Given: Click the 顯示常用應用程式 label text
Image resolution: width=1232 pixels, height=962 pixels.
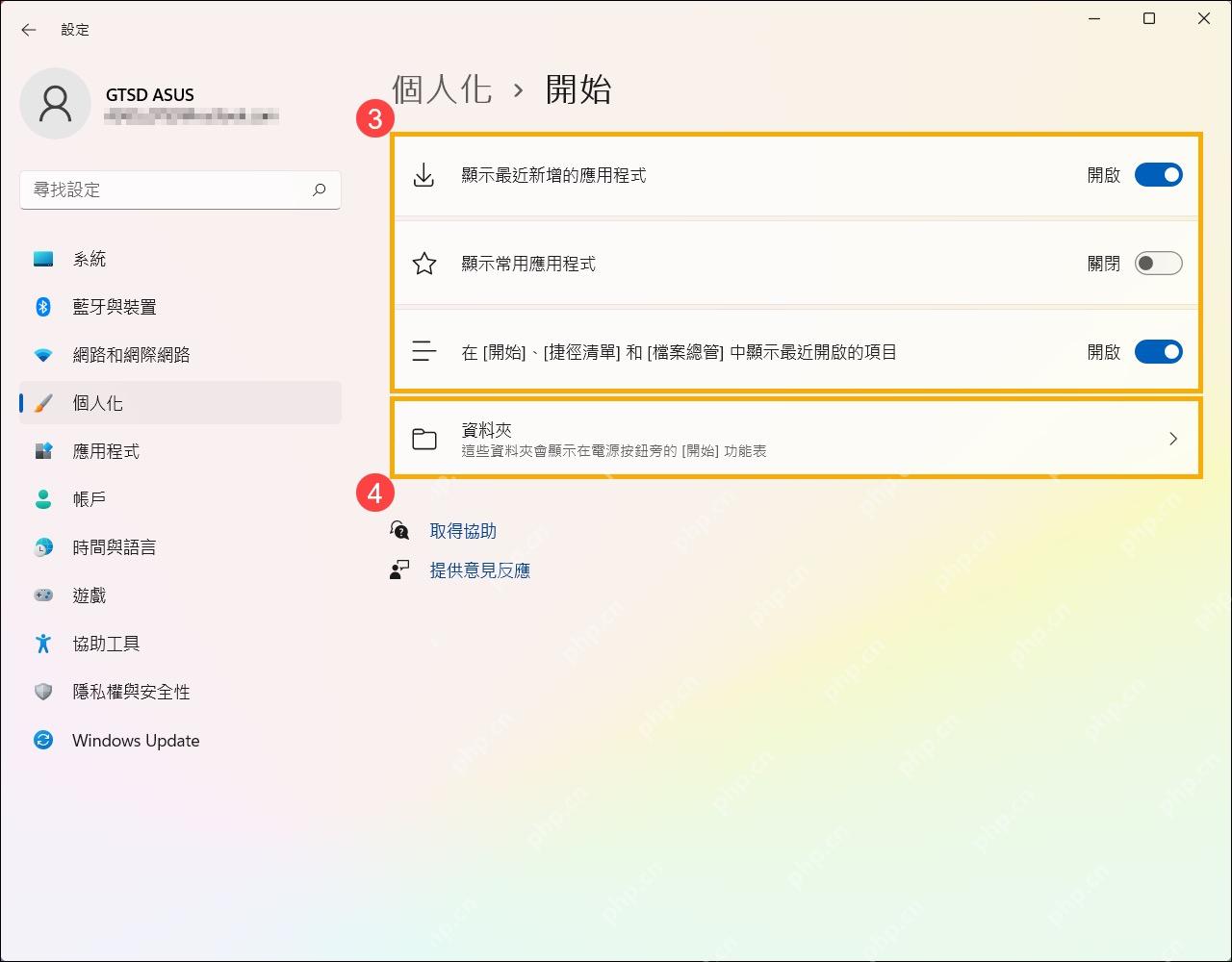Looking at the screenshot, I should click(x=528, y=264).
